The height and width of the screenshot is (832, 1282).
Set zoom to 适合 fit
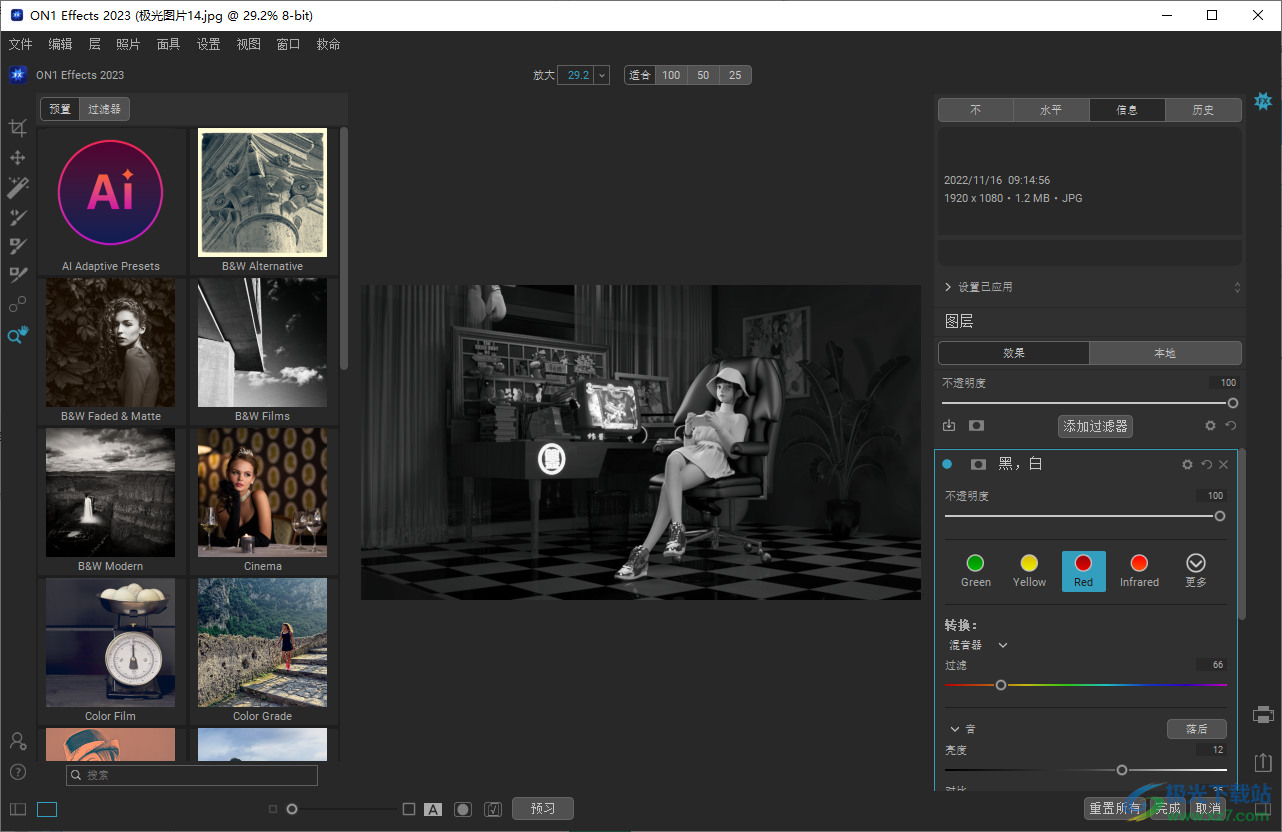coord(640,75)
